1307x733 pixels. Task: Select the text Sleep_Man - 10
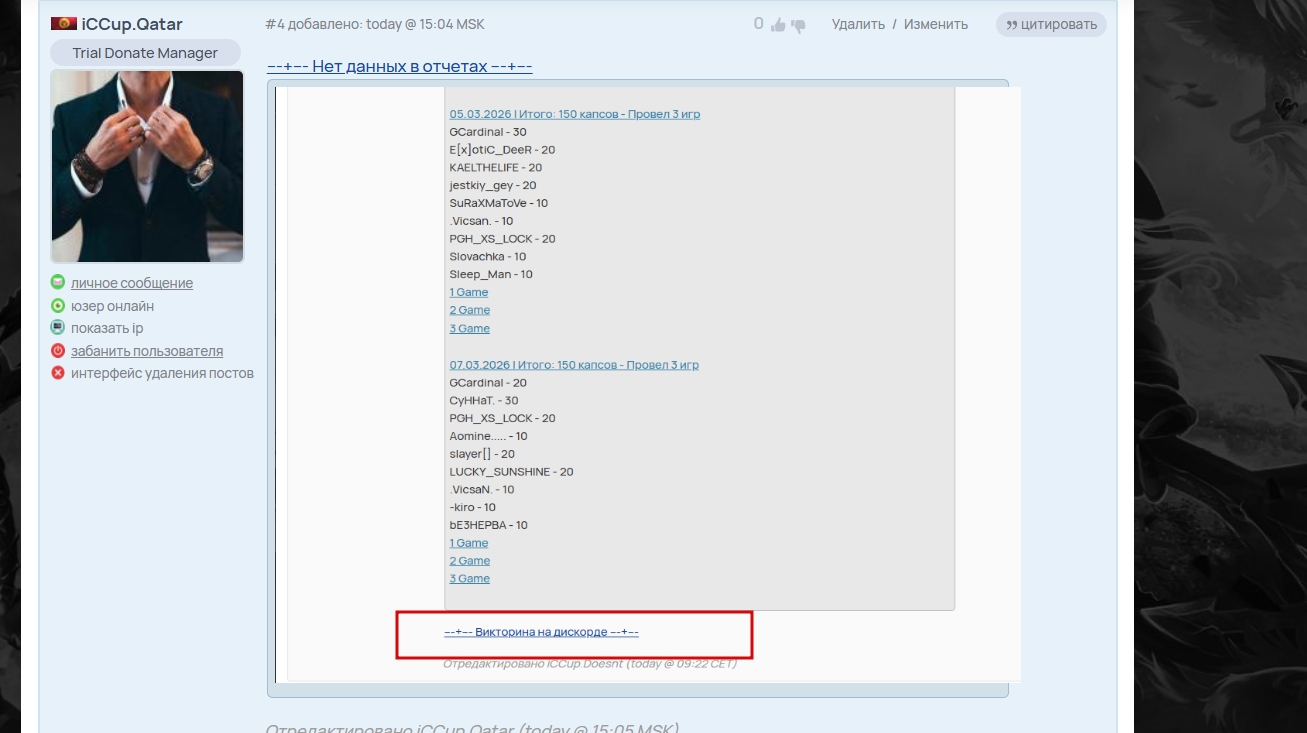(x=491, y=274)
